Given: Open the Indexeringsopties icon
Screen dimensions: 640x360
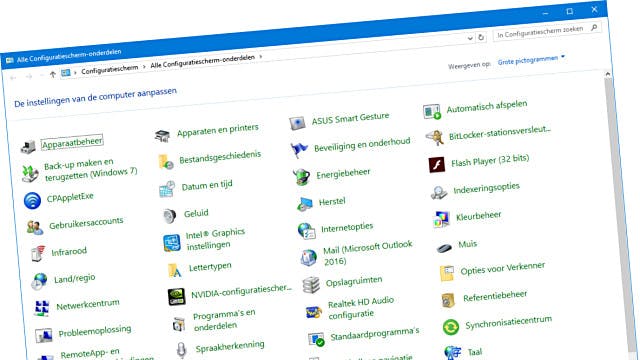Looking at the screenshot, I should [x=439, y=192].
